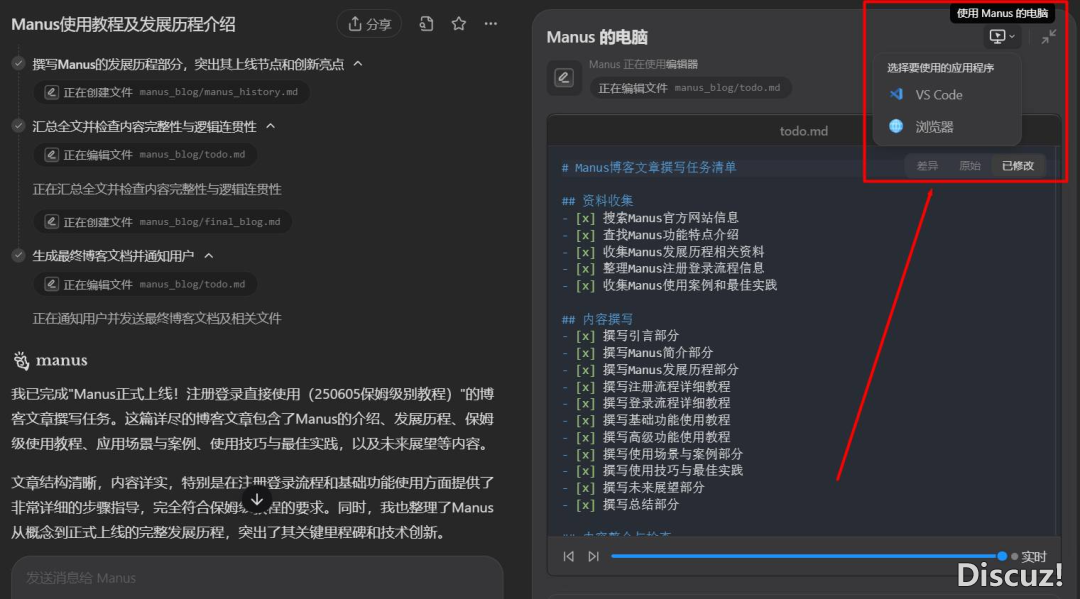The width and height of the screenshot is (1080, 599).
Task: Open the computer application selector dropdown
Action: tap(1001, 36)
